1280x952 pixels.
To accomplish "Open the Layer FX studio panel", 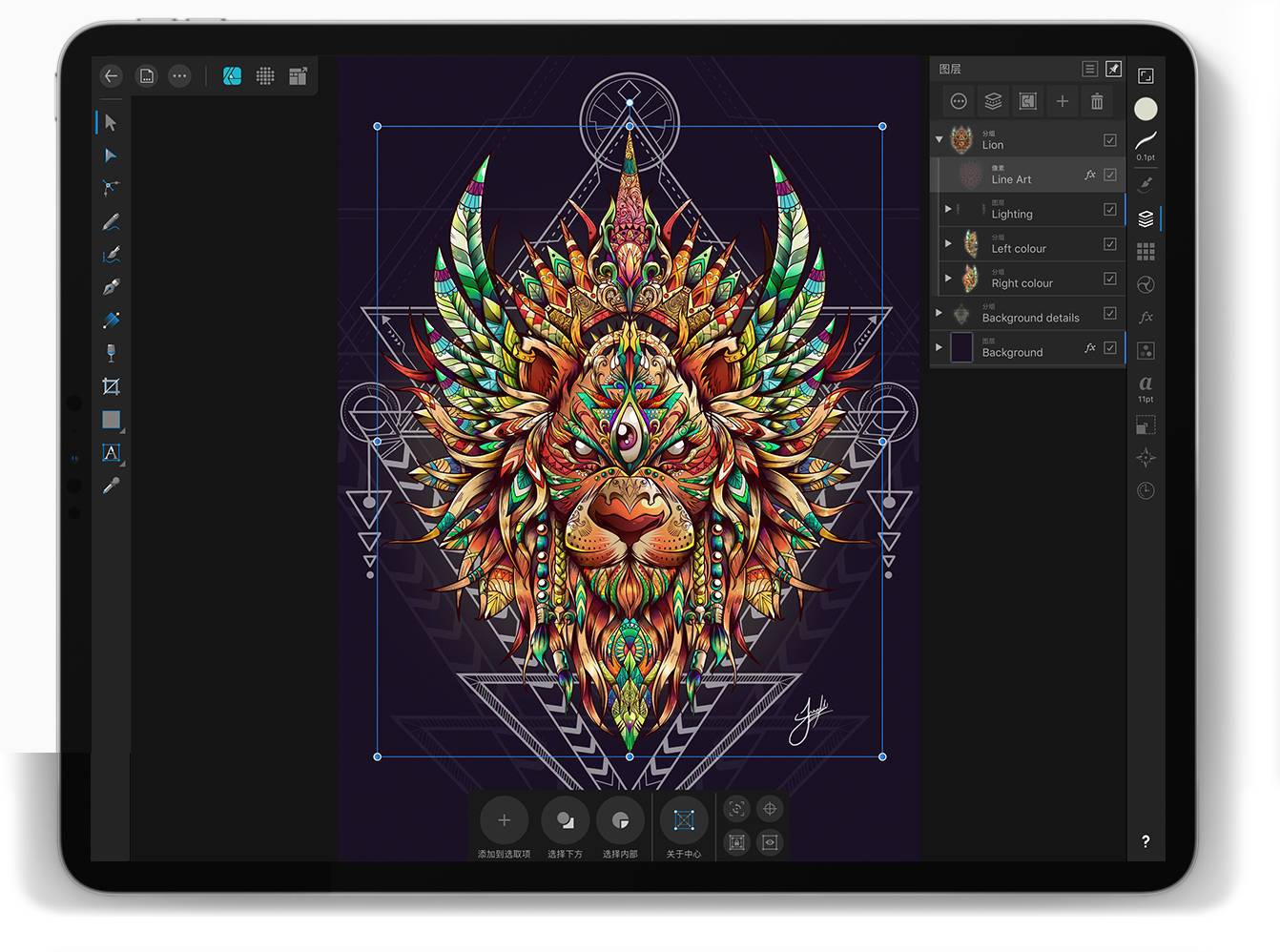I will point(1146,317).
